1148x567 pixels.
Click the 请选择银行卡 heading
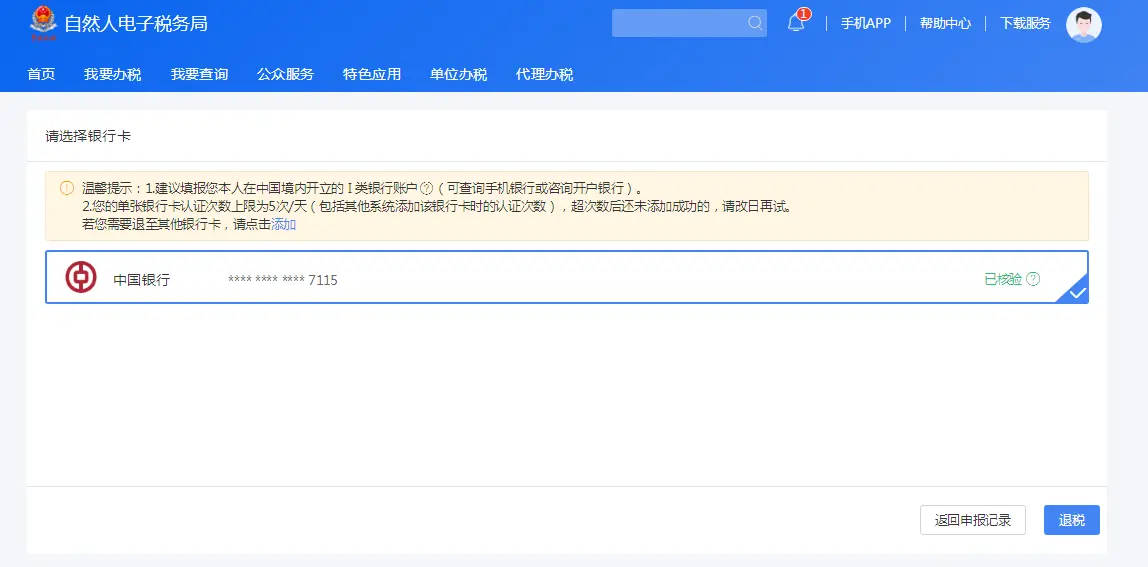tap(88, 136)
